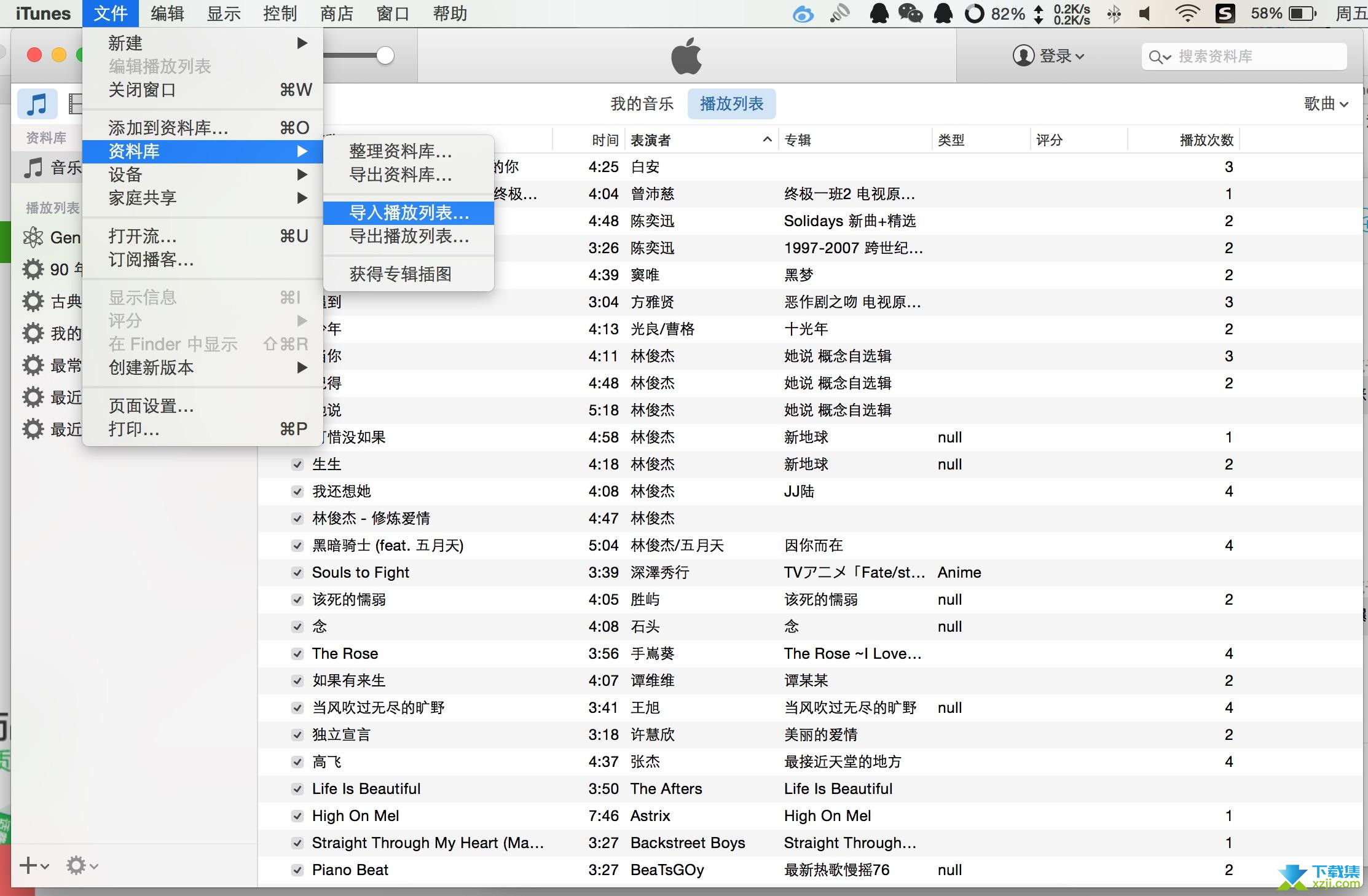
Task: Select the song row 黑暗骑士 (feat. 五月天)
Action: [810, 546]
